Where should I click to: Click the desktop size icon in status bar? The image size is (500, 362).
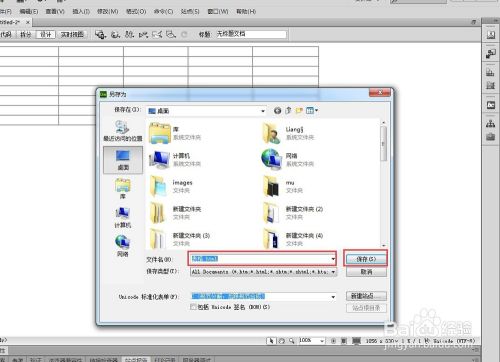(x=356, y=341)
